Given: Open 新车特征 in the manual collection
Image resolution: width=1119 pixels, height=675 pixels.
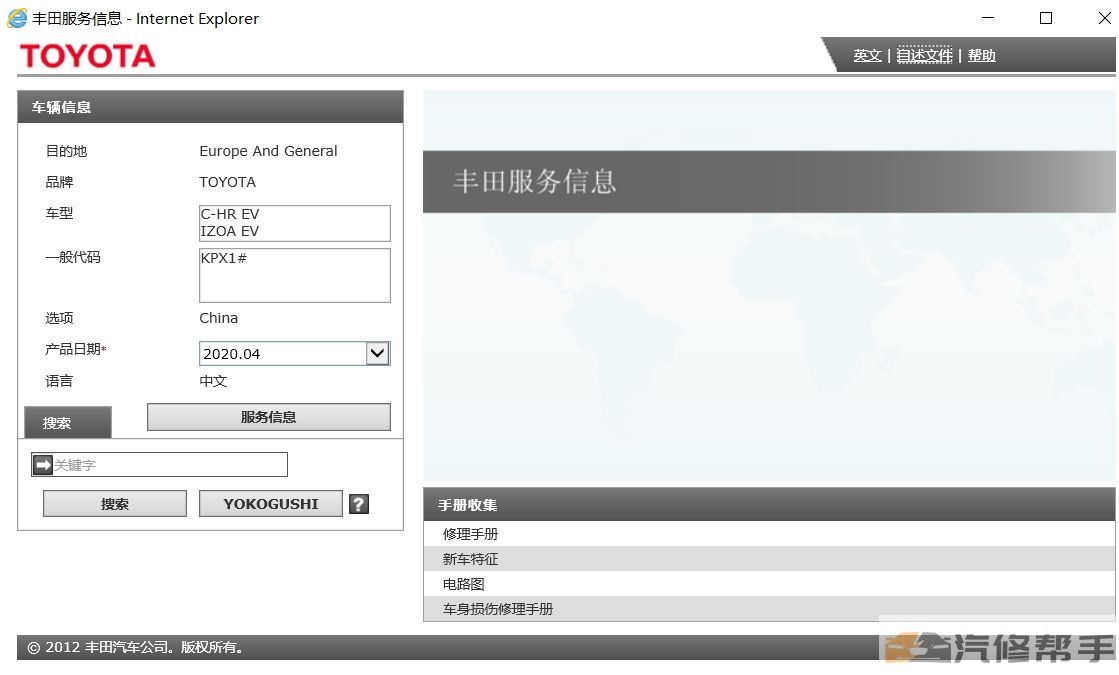Looking at the screenshot, I should [769, 559].
